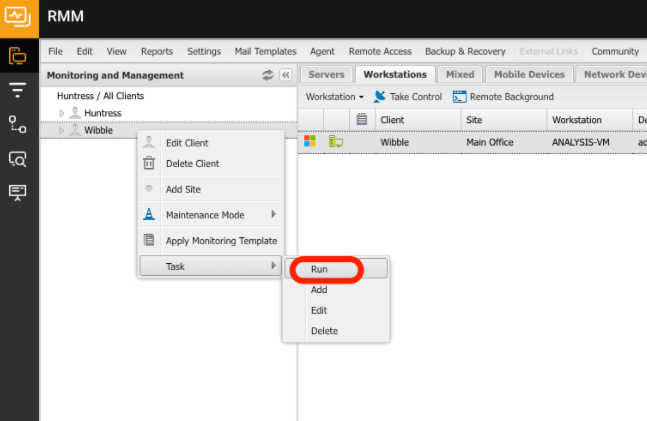The image size is (647, 421).
Task: Click the Take Control satellite icon
Action: click(x=379, y=97)
